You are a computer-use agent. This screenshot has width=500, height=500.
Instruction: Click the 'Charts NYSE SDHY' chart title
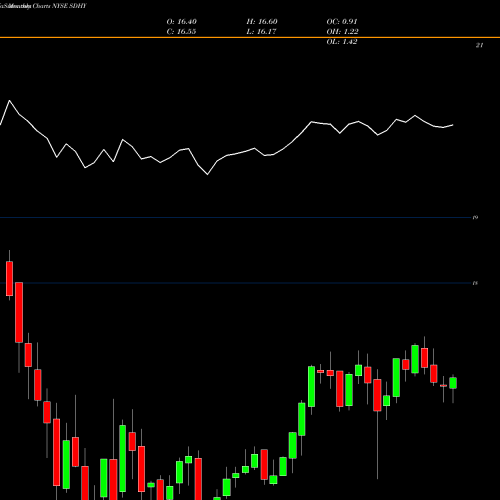59,6
